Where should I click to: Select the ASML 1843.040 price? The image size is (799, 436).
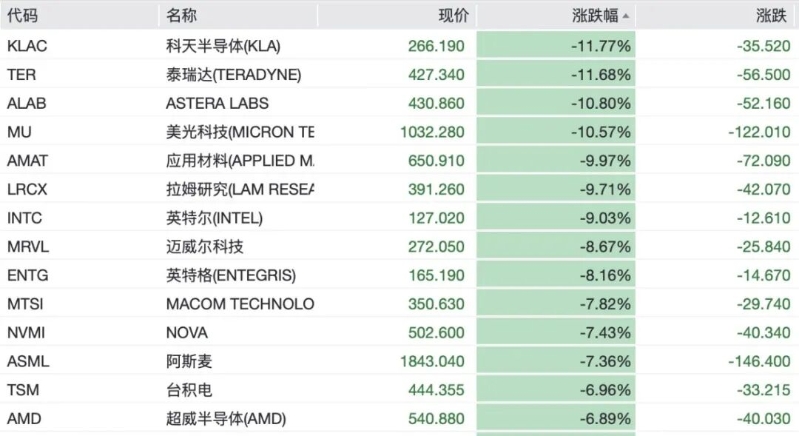click(x=432, y=361)
